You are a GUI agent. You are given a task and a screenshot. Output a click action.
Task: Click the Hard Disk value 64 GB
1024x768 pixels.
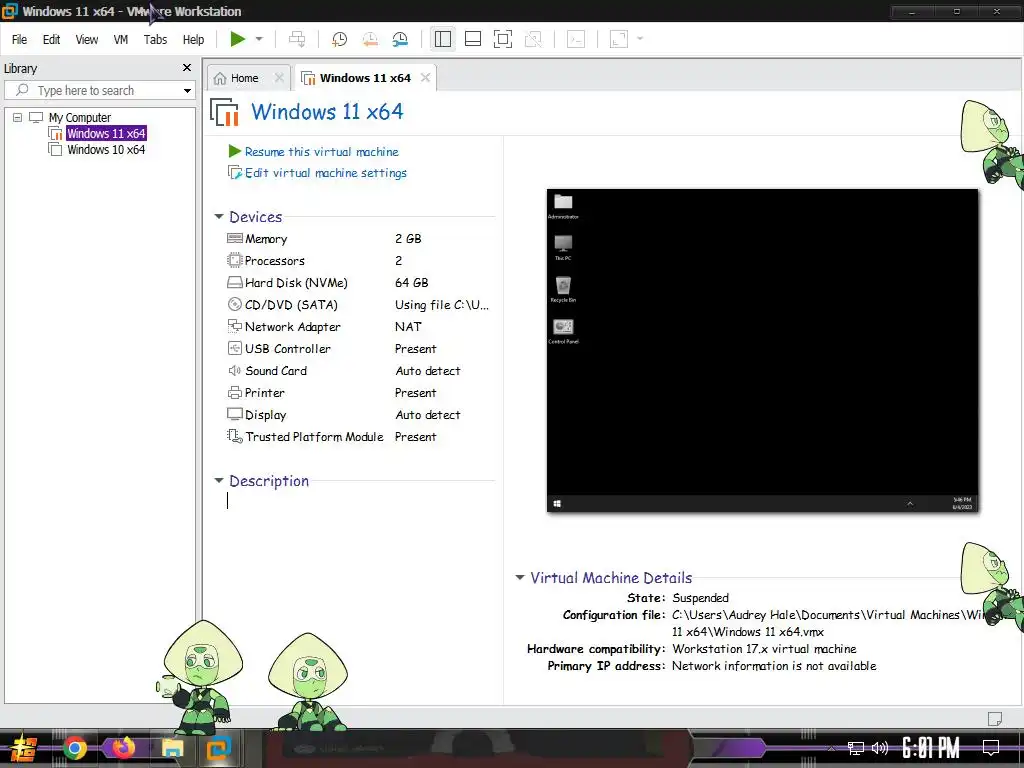pyautogui.click(x=411, y=283)
